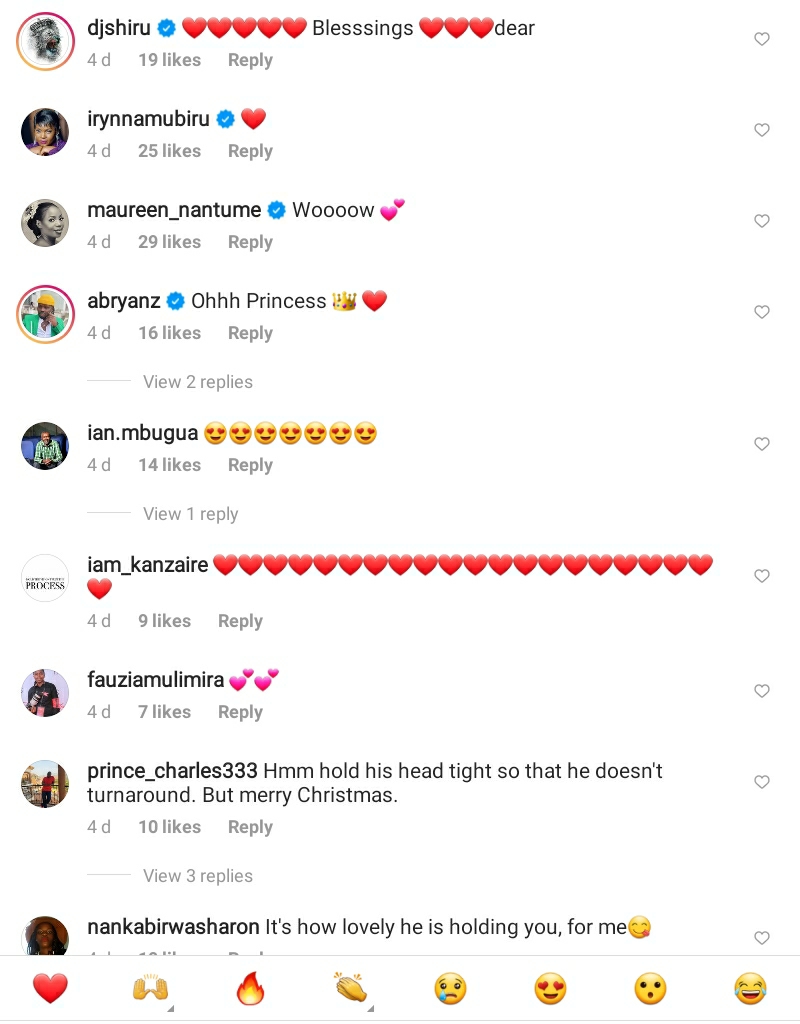Tap the raised hands emoji reaction
This screenshot has height=1024, width=800.
(149, 989)
